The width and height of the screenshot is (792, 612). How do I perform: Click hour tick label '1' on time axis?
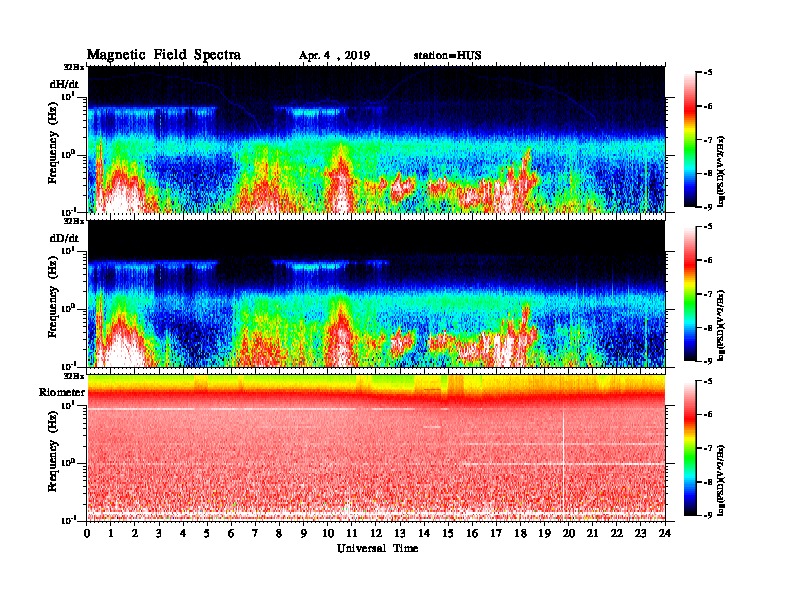[x=111, y=534]
